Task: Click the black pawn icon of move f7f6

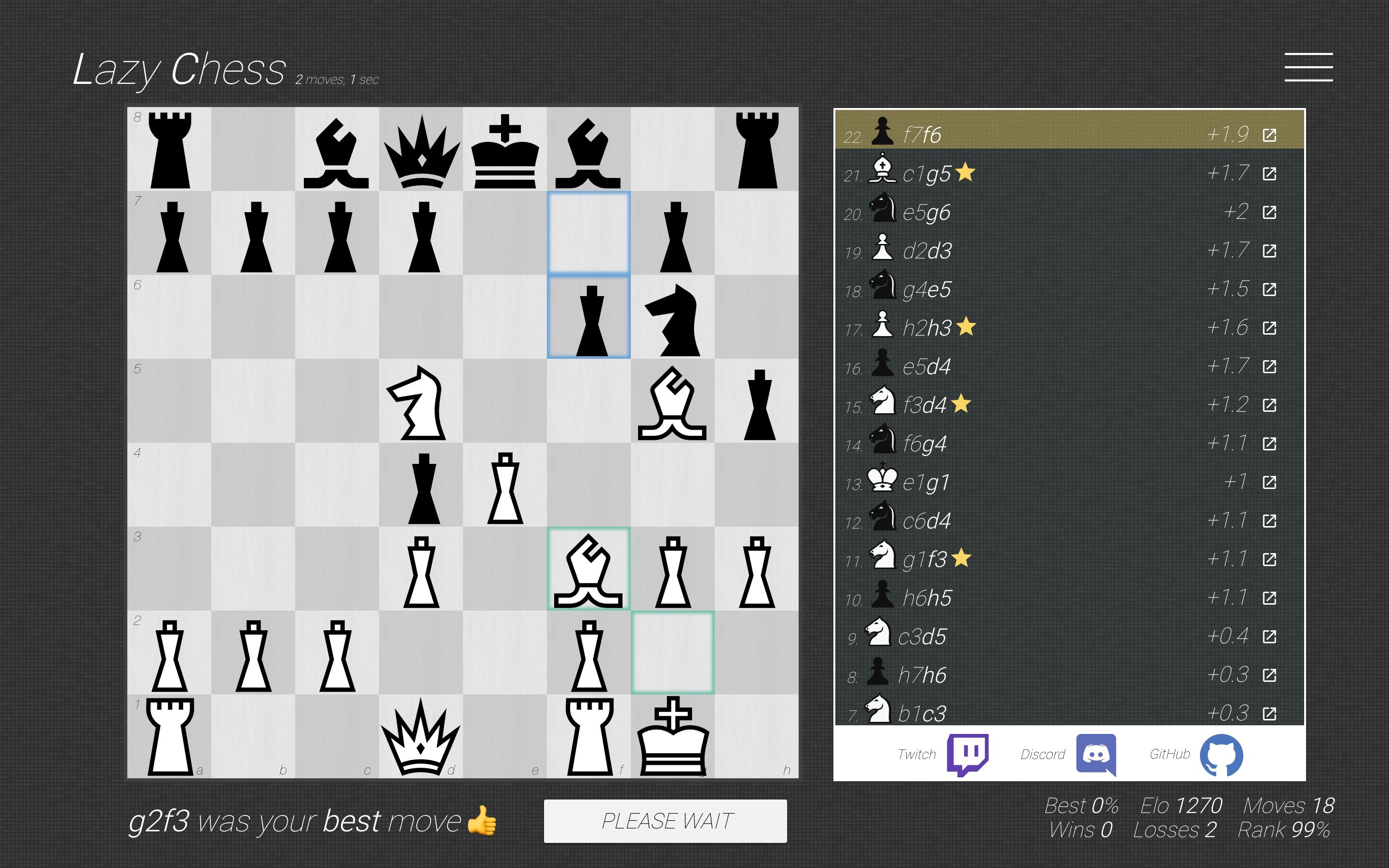Action: coord(882,133)
